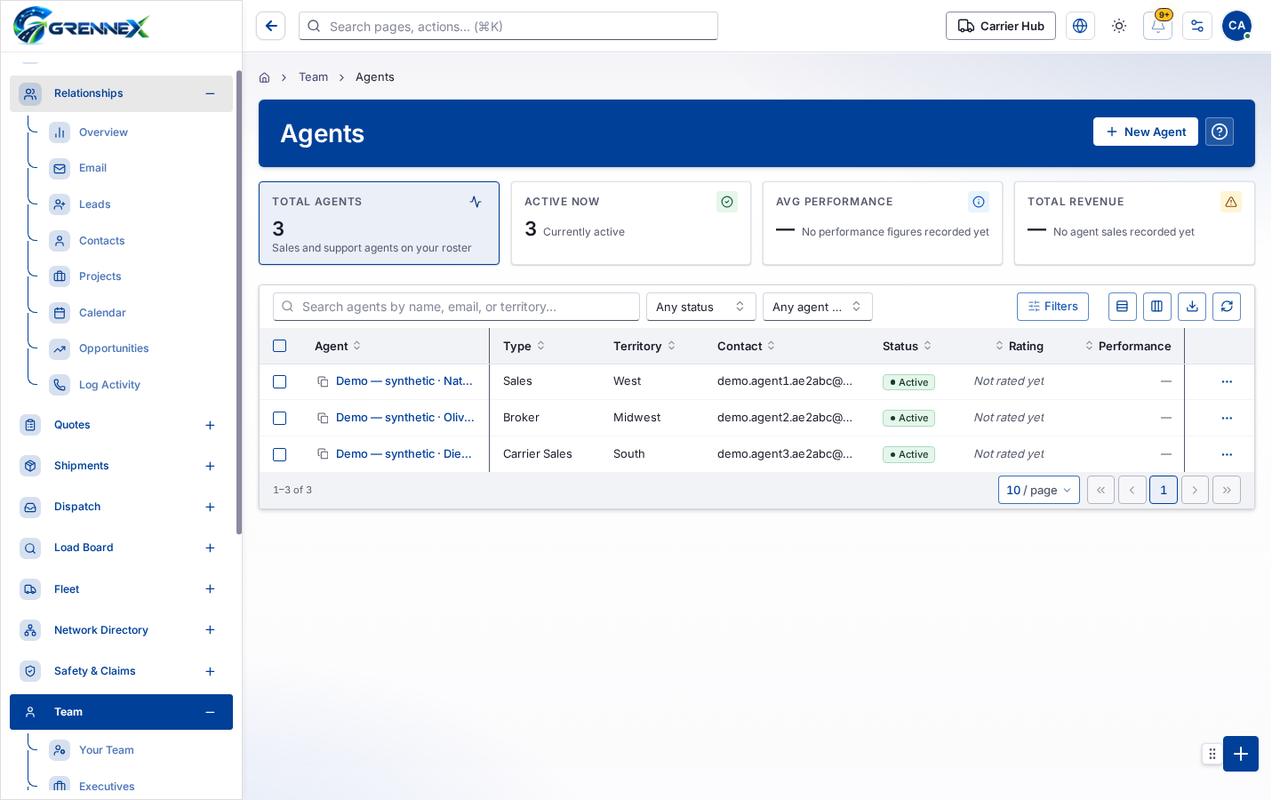The height and width of the screenshot is (800, 1280).
Task: Open the column layout icon
Action: [x=1157, y=307]
